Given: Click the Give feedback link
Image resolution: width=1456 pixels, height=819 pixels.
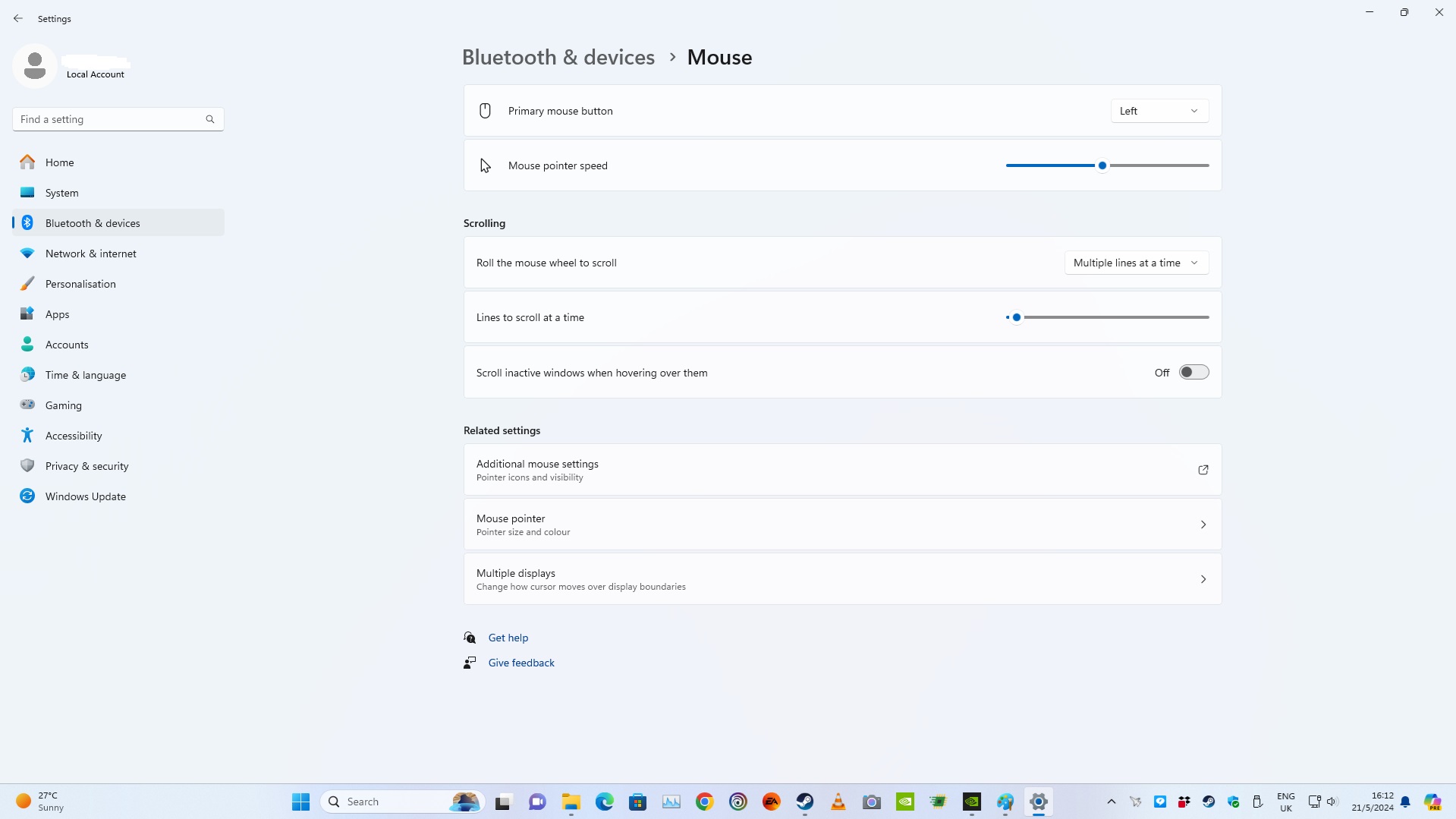Looking at the screenshot, I should 521,663.
